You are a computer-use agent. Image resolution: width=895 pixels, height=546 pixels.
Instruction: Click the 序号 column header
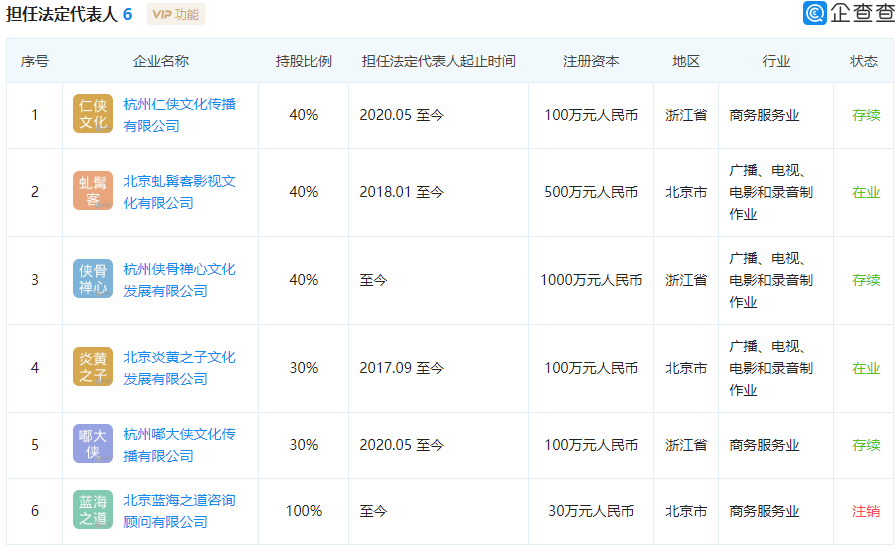tap(35, 61)
